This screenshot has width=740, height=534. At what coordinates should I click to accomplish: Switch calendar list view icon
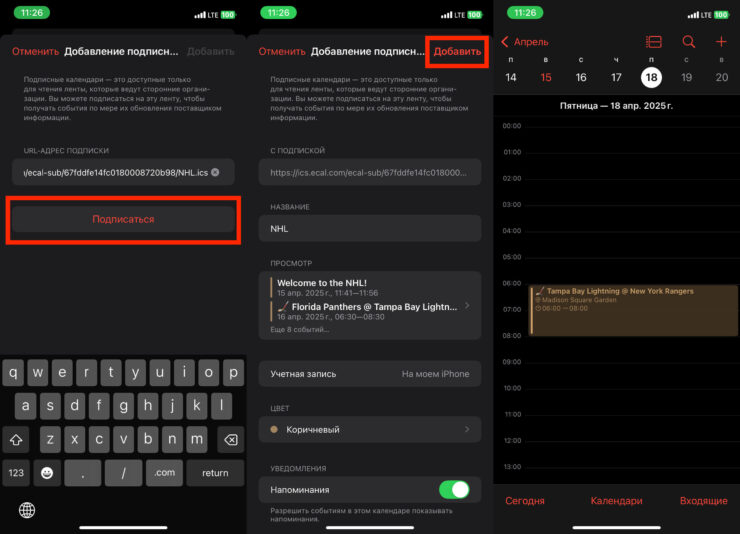[x=654, y=42]
